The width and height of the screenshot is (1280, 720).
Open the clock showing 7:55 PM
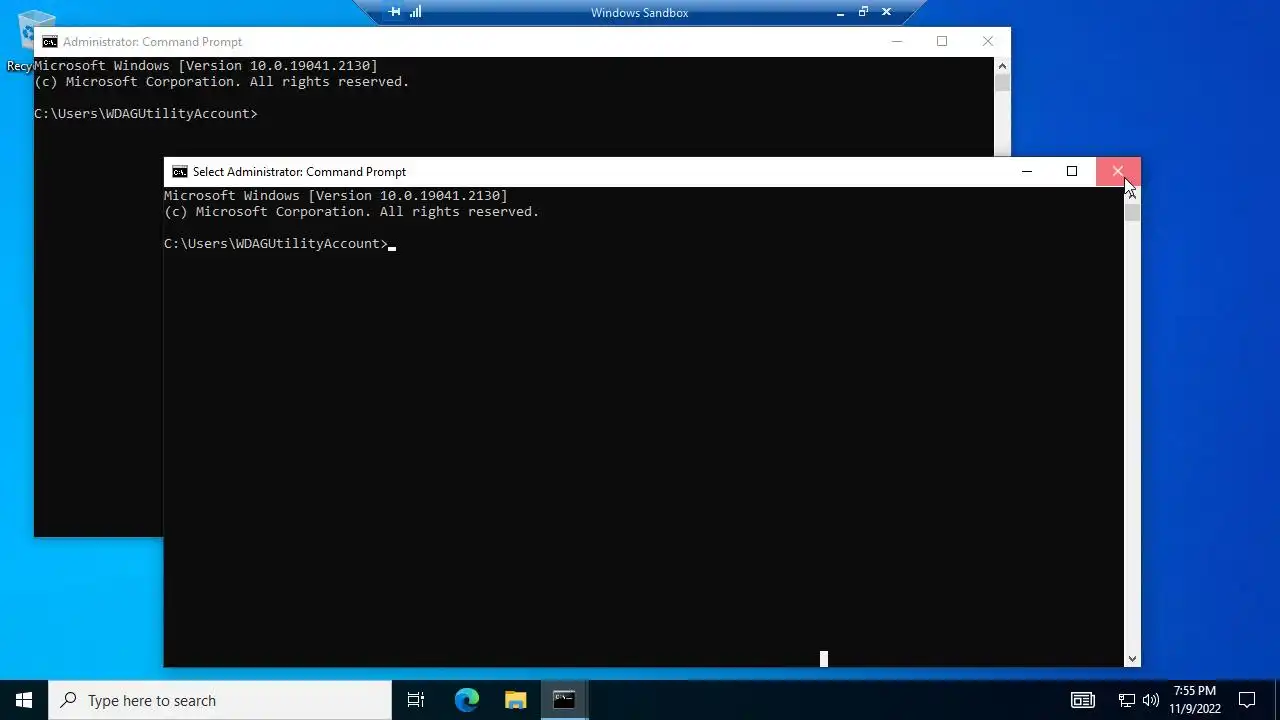point(1195,700)
